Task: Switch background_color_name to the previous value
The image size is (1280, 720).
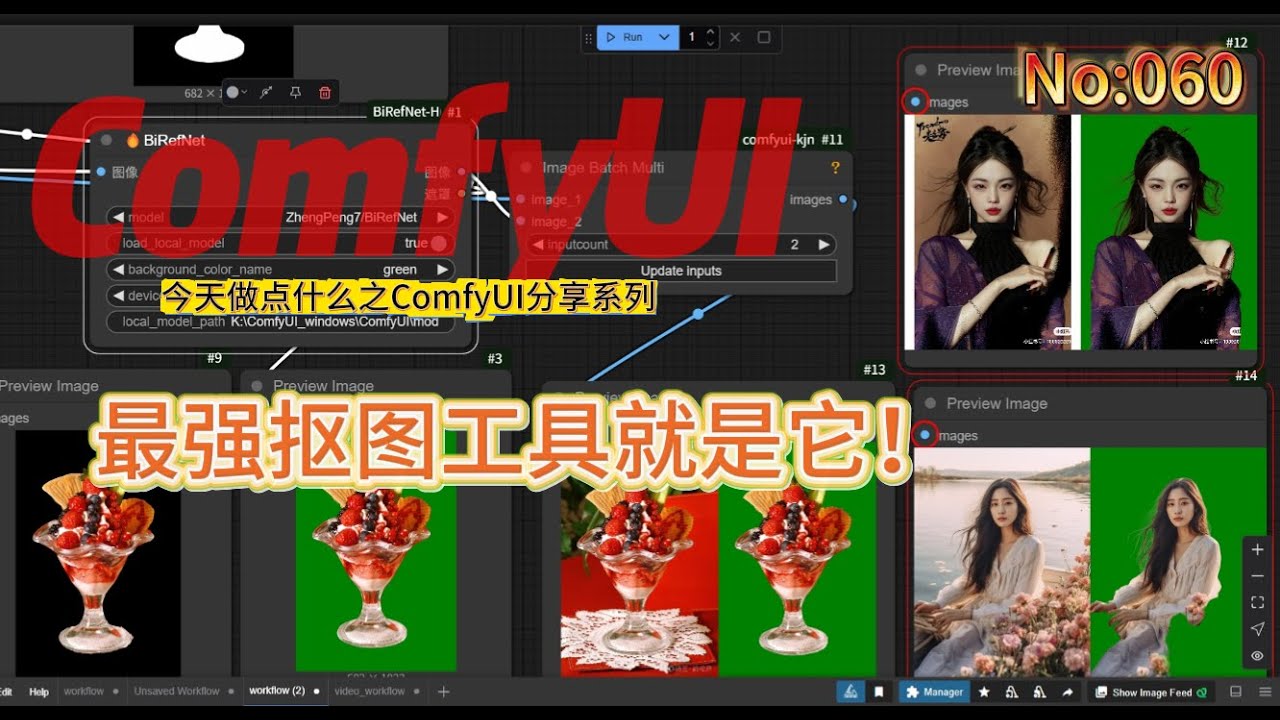Action: (118, 269)
